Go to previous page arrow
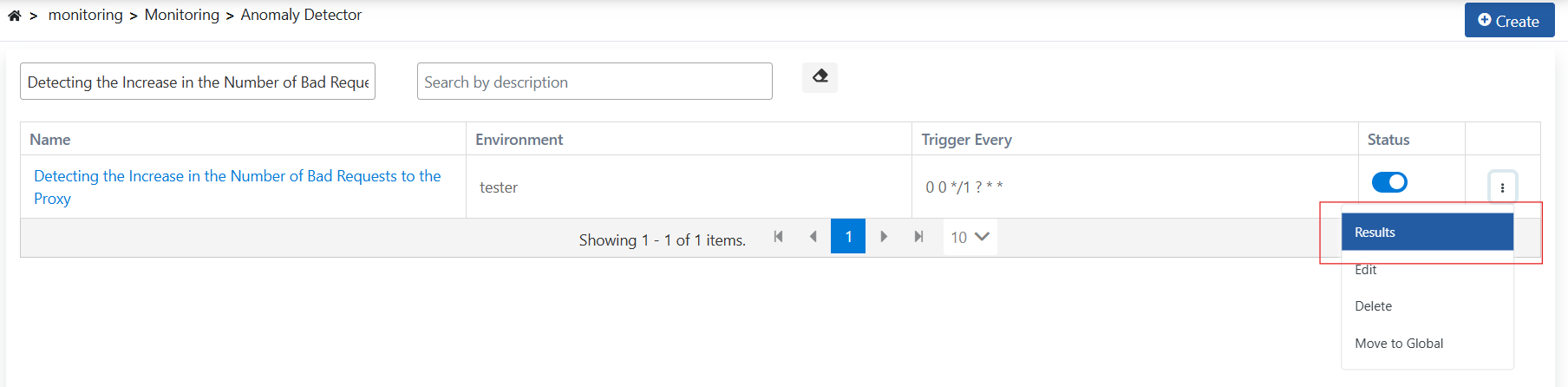 point(813,237)
